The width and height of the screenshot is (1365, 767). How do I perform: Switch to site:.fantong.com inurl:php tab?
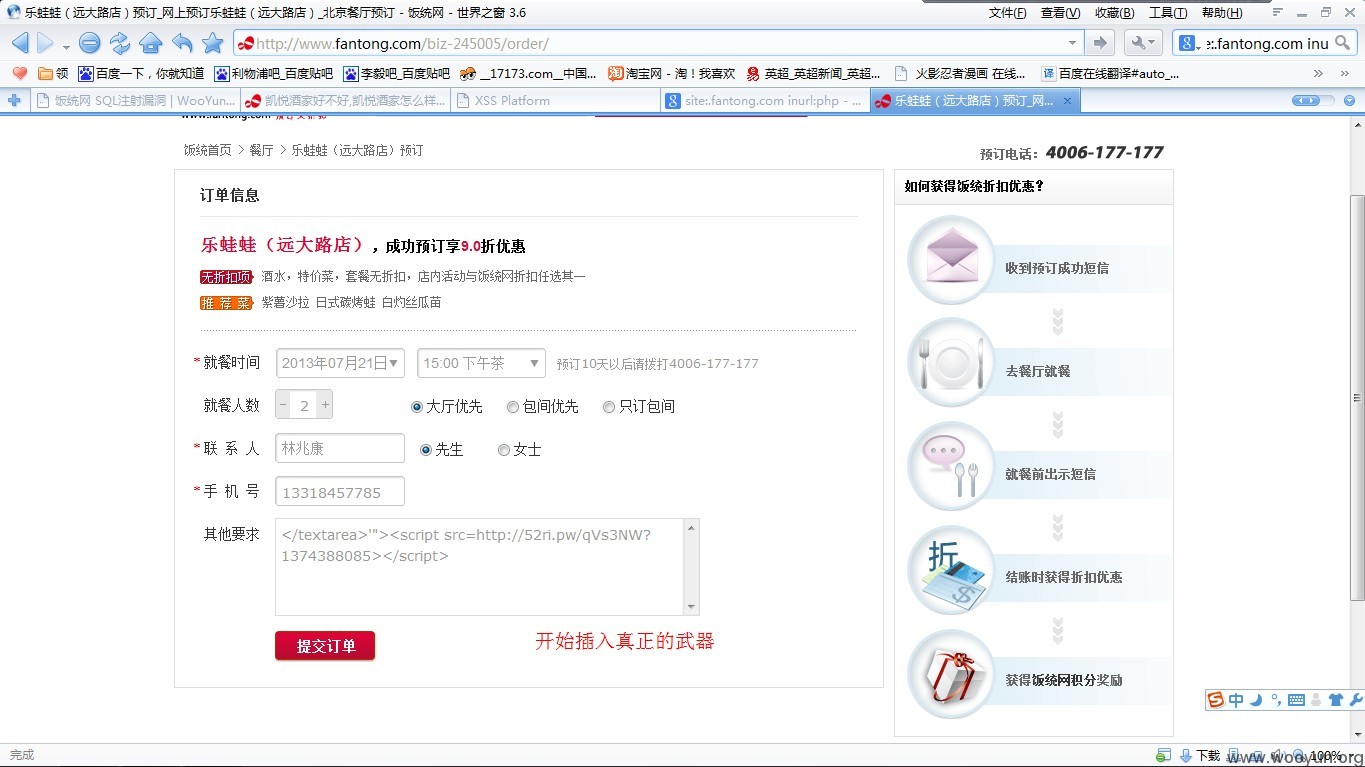click(x=765, y=101)
